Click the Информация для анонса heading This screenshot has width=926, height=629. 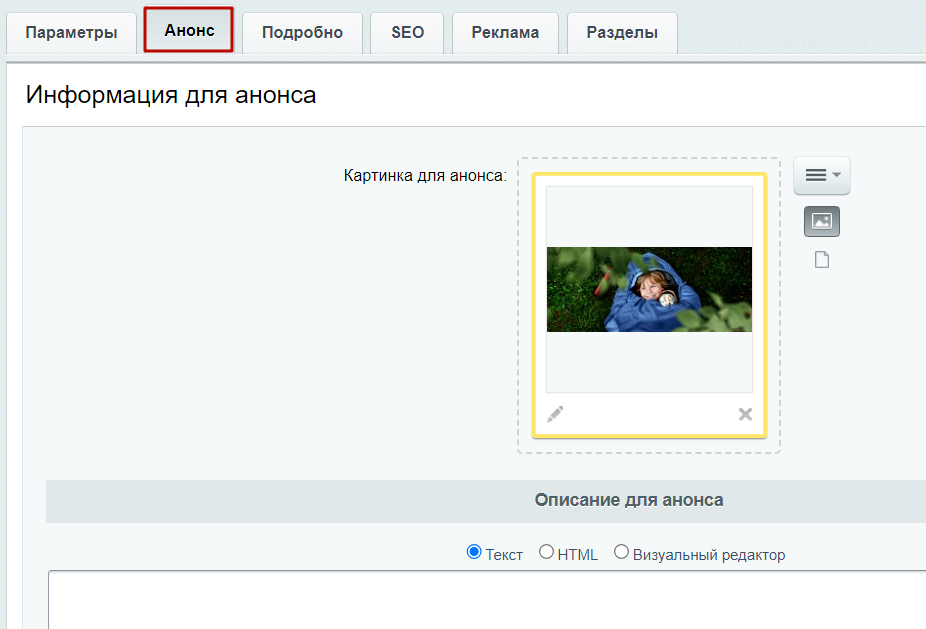[x=171, y=94]
